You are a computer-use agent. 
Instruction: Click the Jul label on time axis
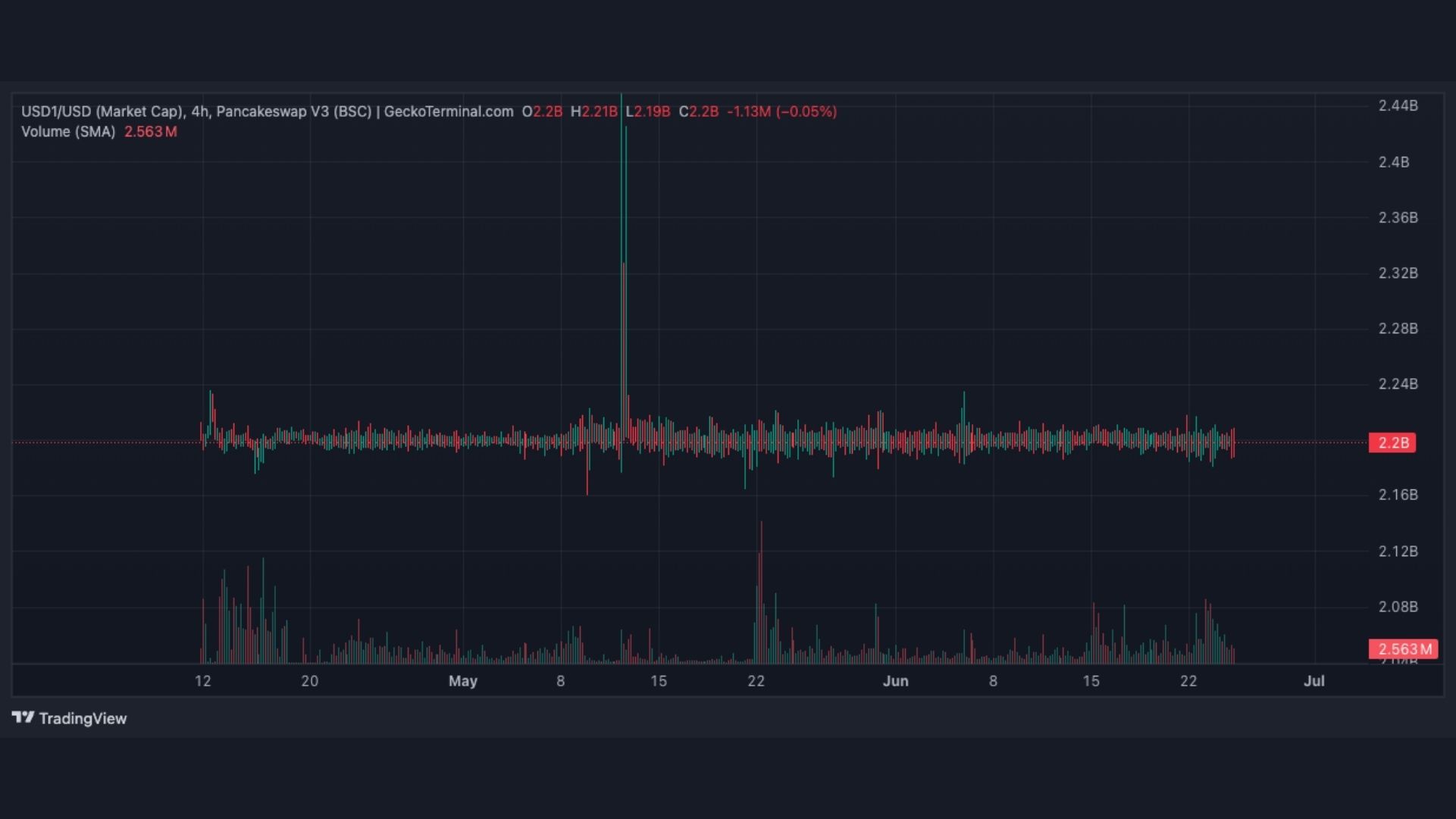pos(1314,681)
